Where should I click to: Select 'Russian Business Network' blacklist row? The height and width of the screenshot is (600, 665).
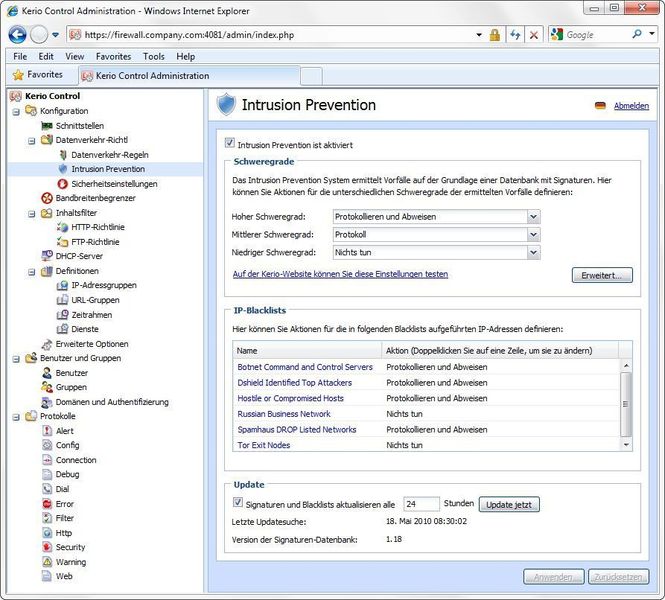coord(426,414)
